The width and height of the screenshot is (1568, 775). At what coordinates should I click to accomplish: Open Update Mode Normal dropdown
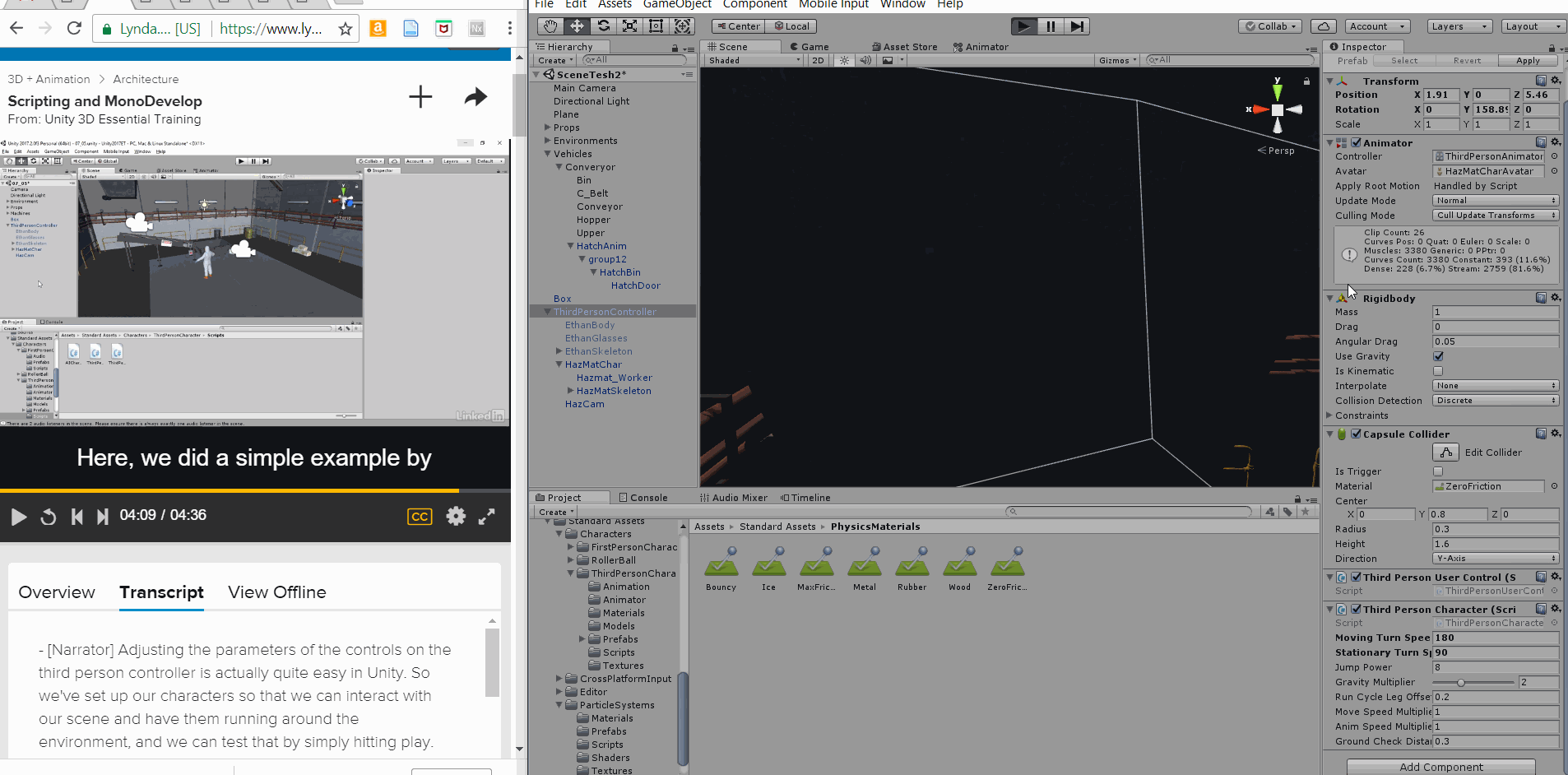[x=1496, y=201]
